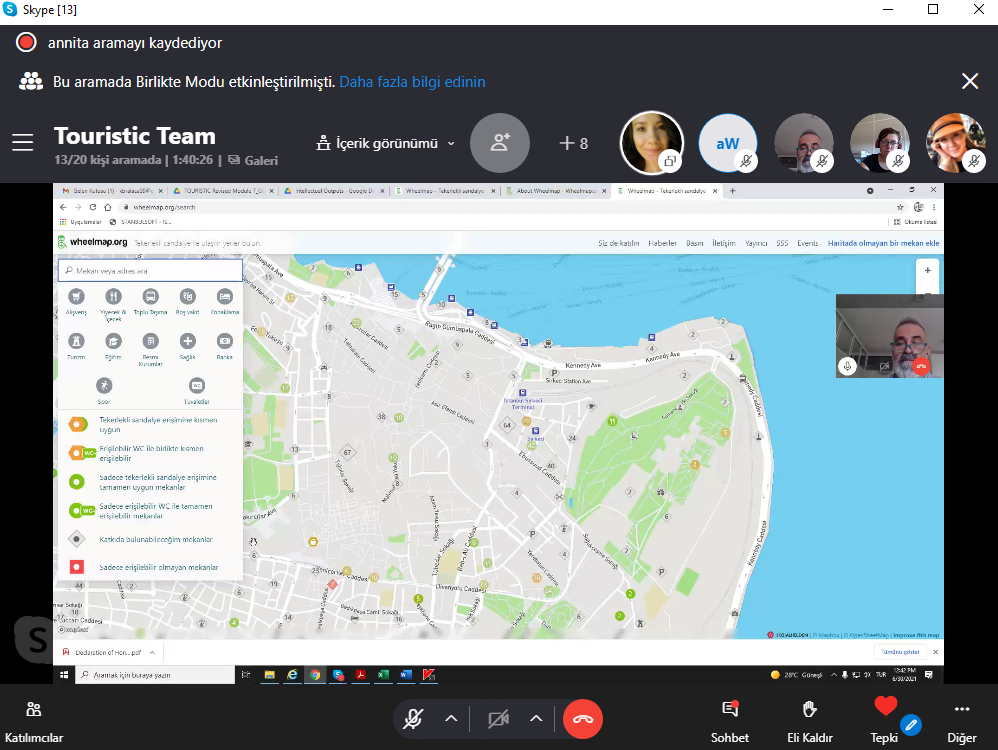The height and width of the screenshot is (750, 998).
Task: Raise hand with Eli Kaldır
Action: pyautogui.click(x=809, y=720)
